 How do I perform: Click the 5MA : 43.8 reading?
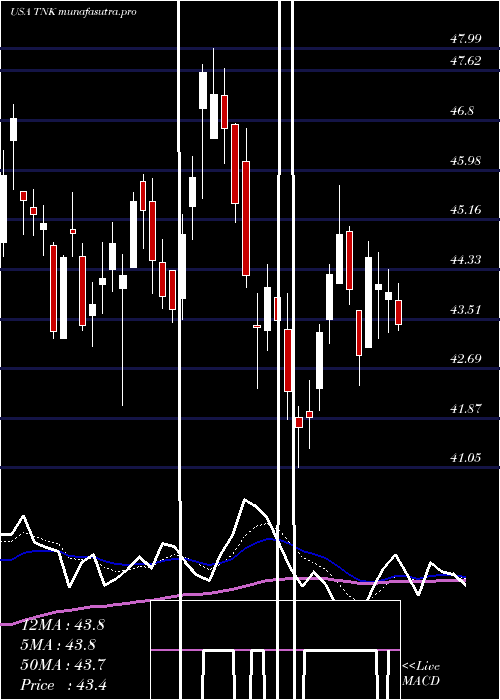coord(58,644)
